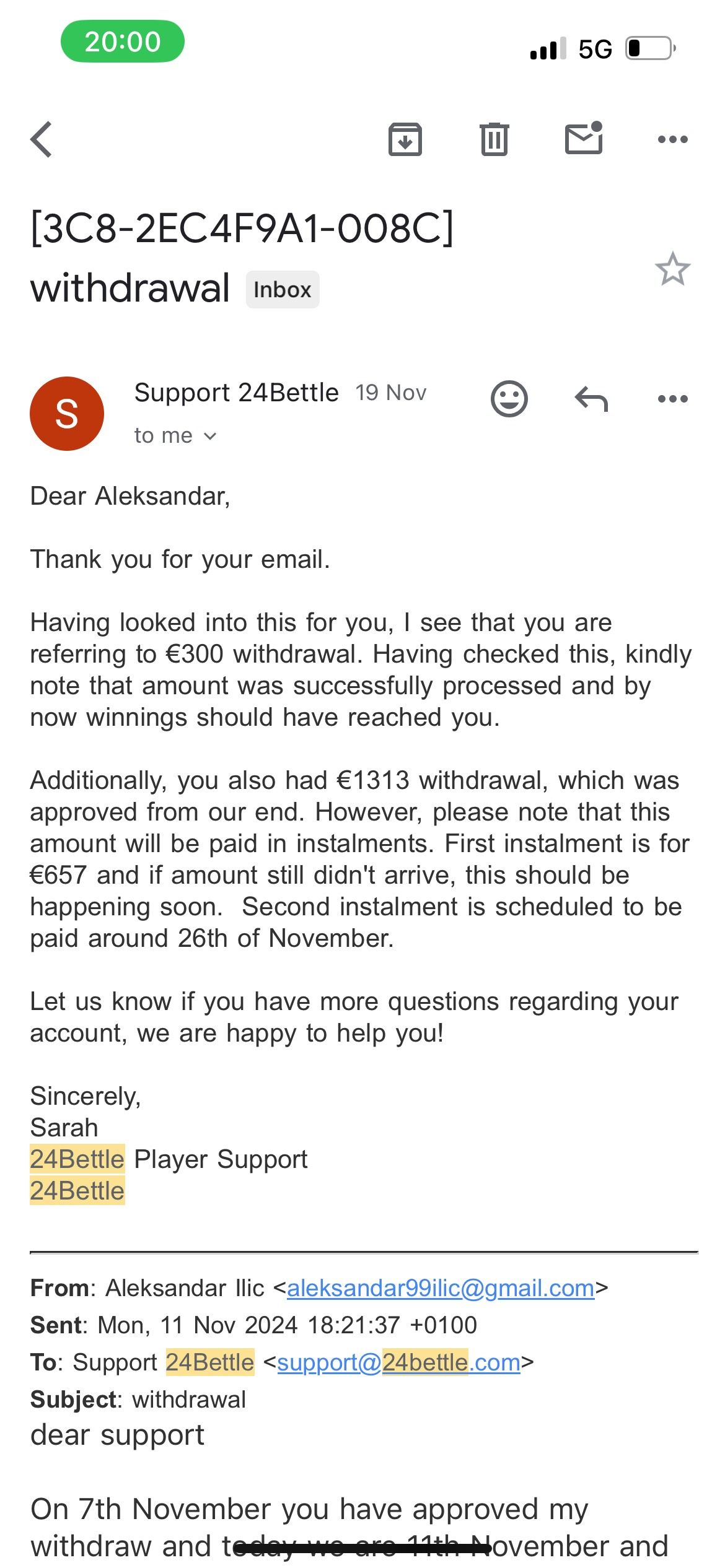The image size is (725, 1568).
Task: Delete the email using the trash icon
Action: pyautogui.click(x=494, y=139)
